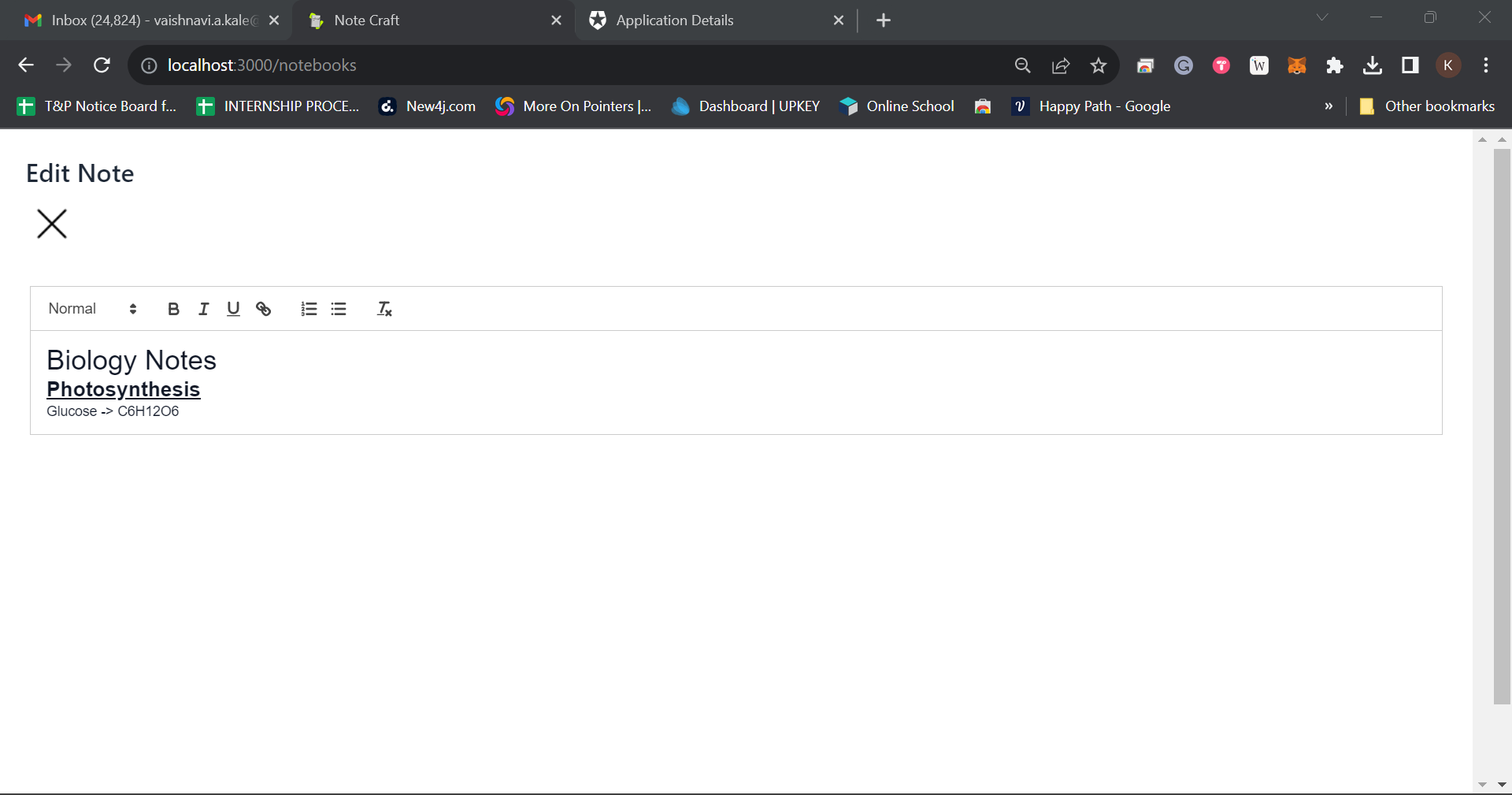Bookmark this page with the star icon
Image resolution: width=1512 pixels, height=795 pixels.
(1099, 65)
